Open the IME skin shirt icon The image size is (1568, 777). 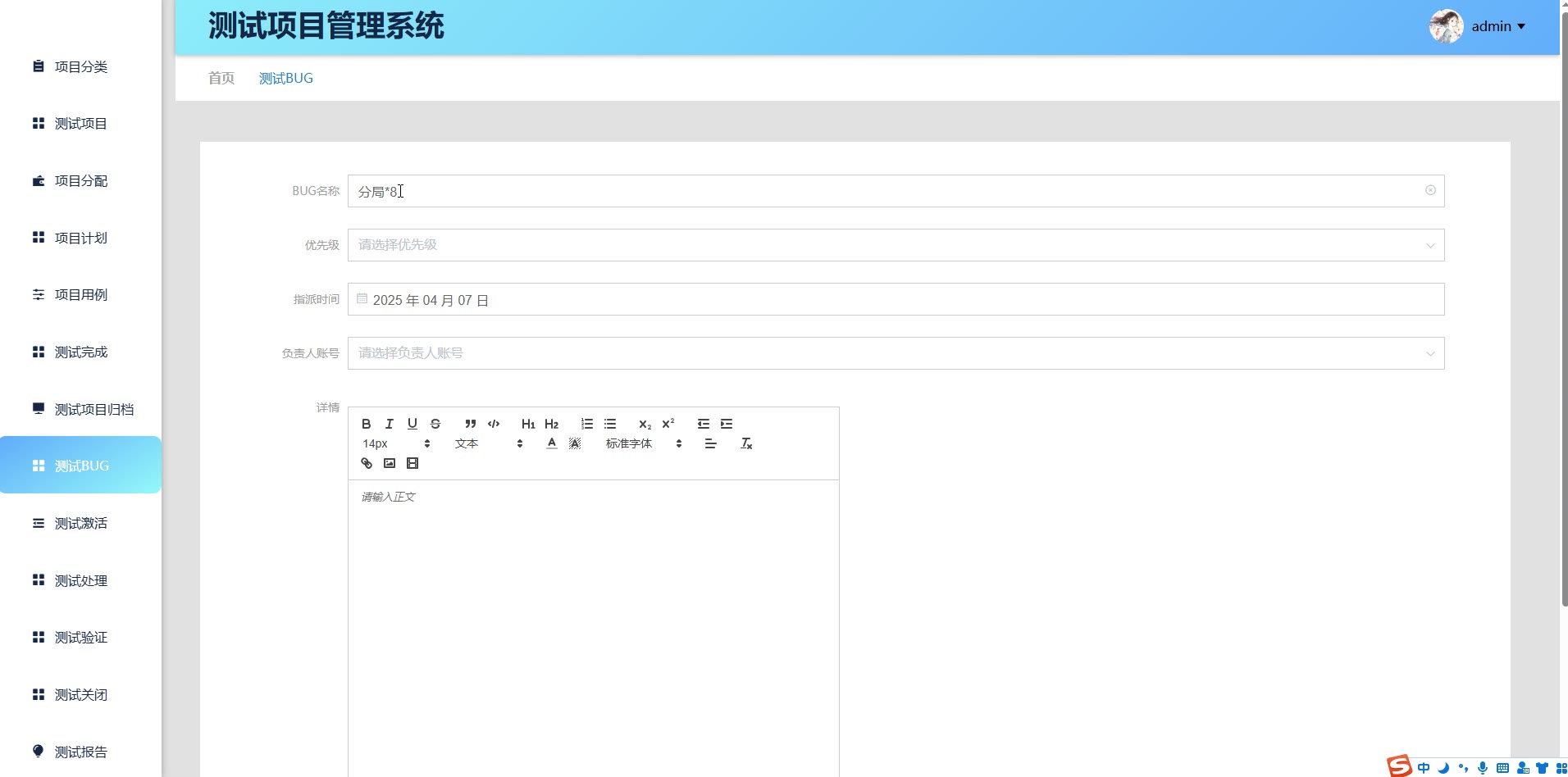click(x=1542, y=768)
